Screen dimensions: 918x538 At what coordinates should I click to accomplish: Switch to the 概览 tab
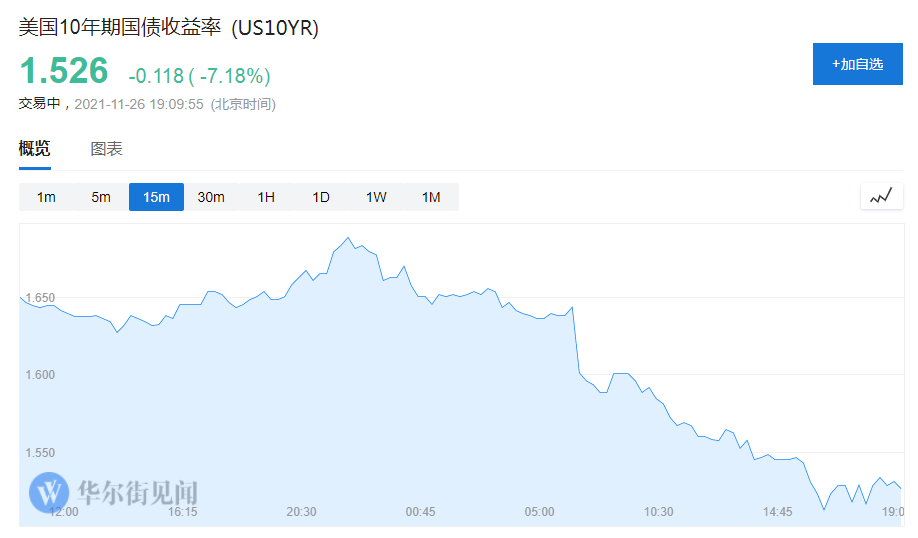click(34, 149)
